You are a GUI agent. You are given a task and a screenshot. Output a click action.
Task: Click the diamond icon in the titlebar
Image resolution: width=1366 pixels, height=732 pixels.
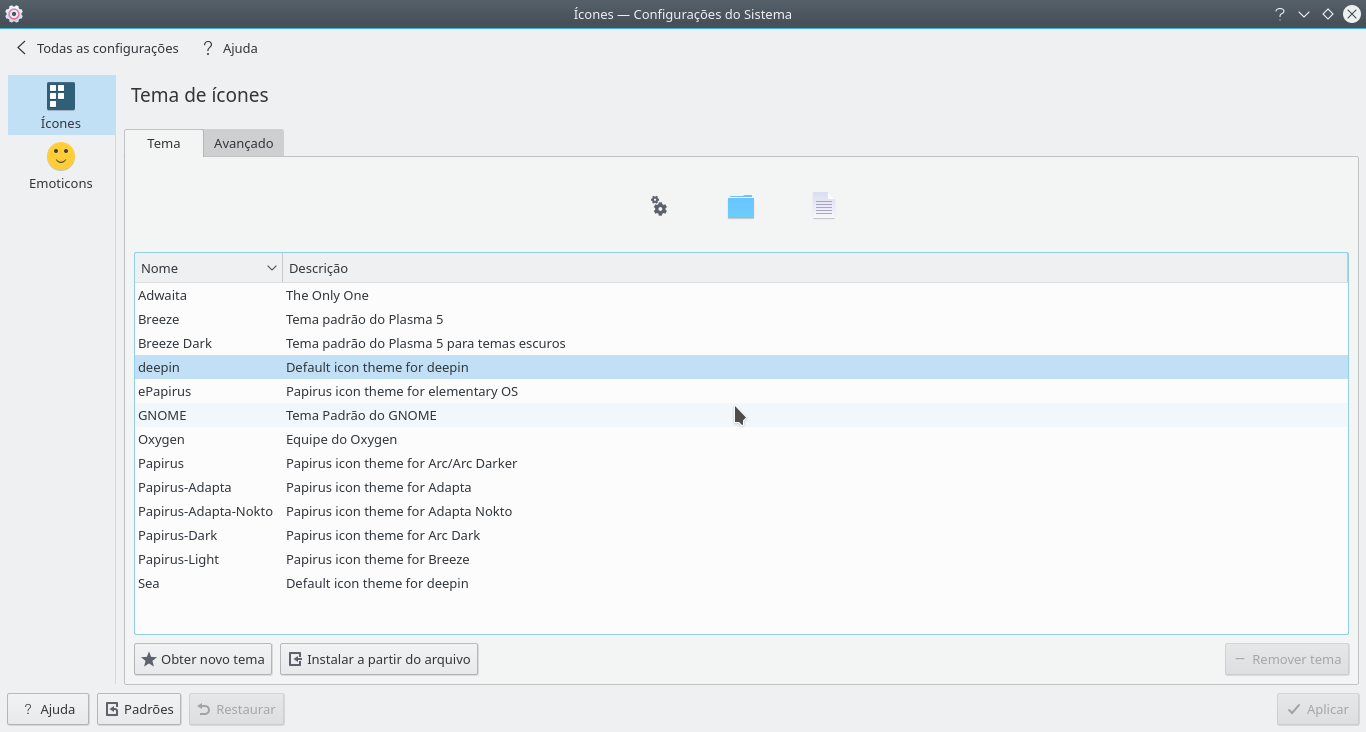coord(1327,14)
